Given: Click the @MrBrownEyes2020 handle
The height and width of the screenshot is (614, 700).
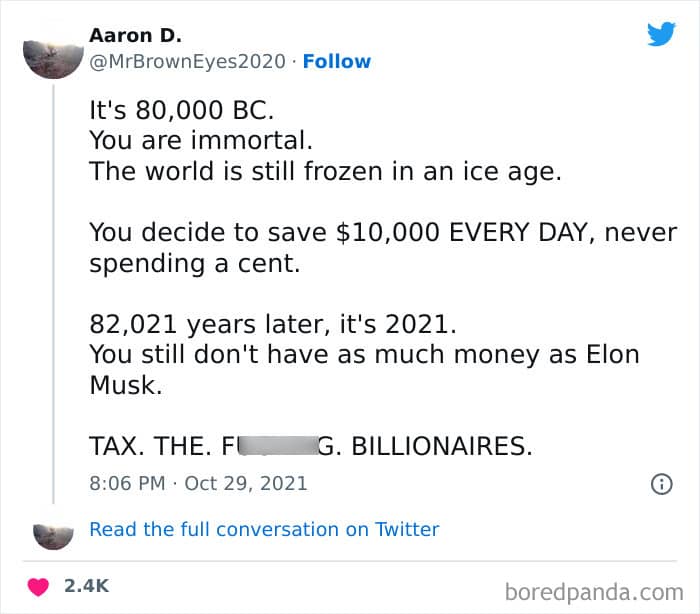Looking at the screenshot, I should 188,61.
